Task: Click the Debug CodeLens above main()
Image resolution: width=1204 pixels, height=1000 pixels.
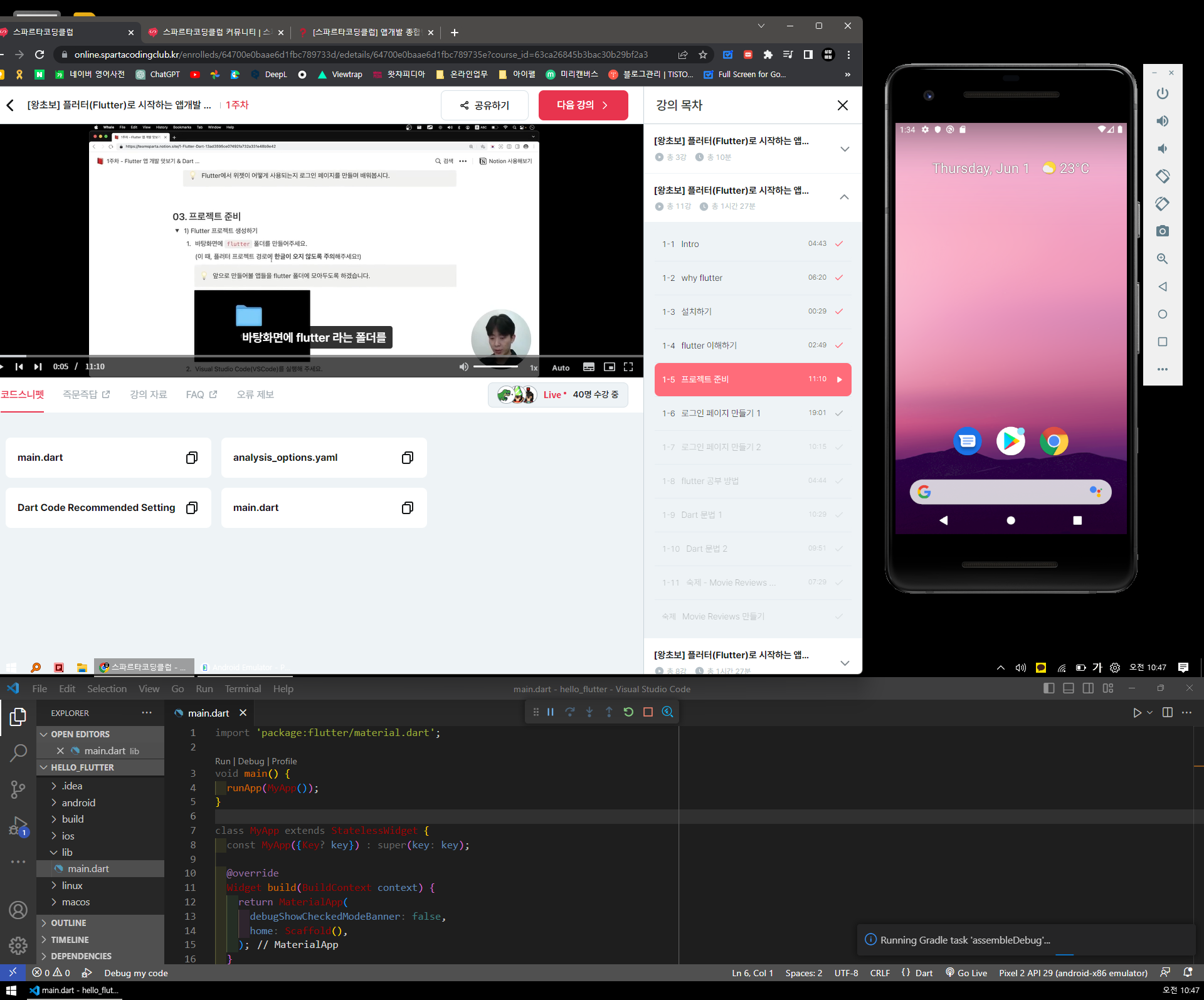Action: coord(251,761)
